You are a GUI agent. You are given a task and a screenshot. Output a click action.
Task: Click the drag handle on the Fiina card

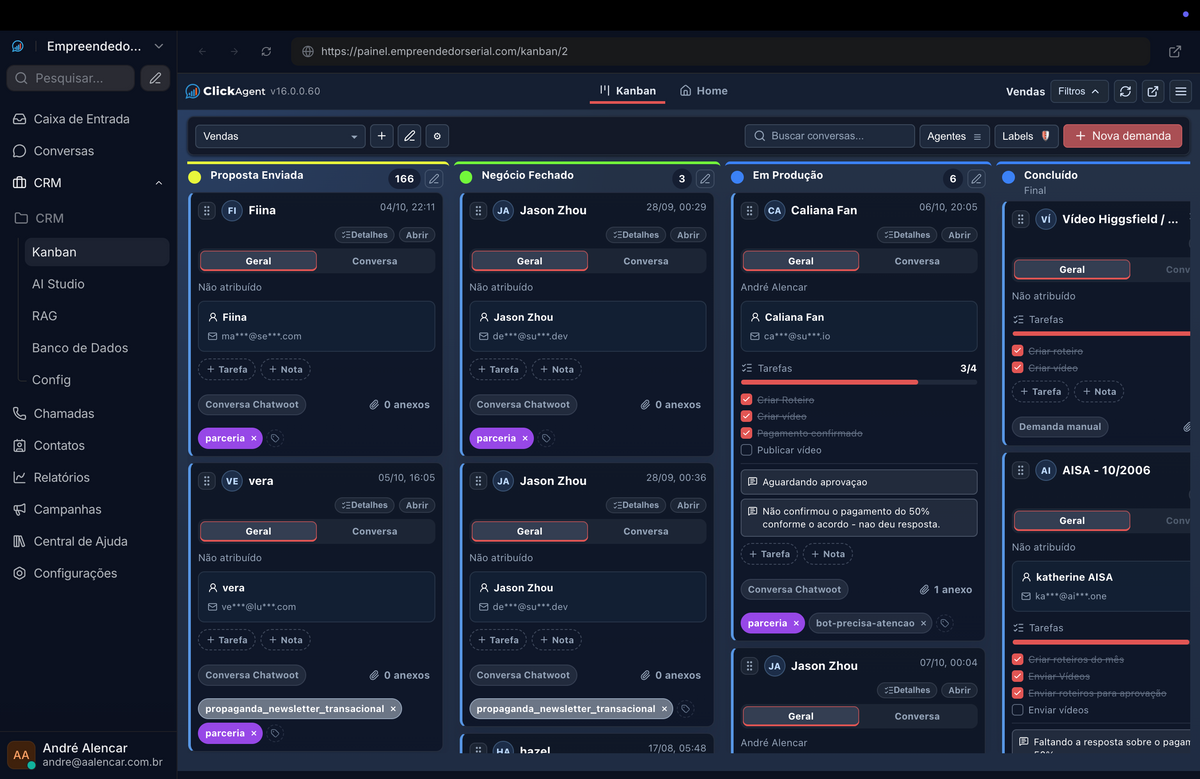coord(207,210)
